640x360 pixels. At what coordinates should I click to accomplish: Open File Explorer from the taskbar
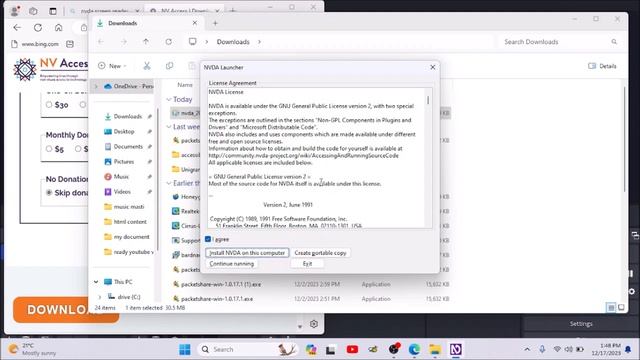pos(435,349)
